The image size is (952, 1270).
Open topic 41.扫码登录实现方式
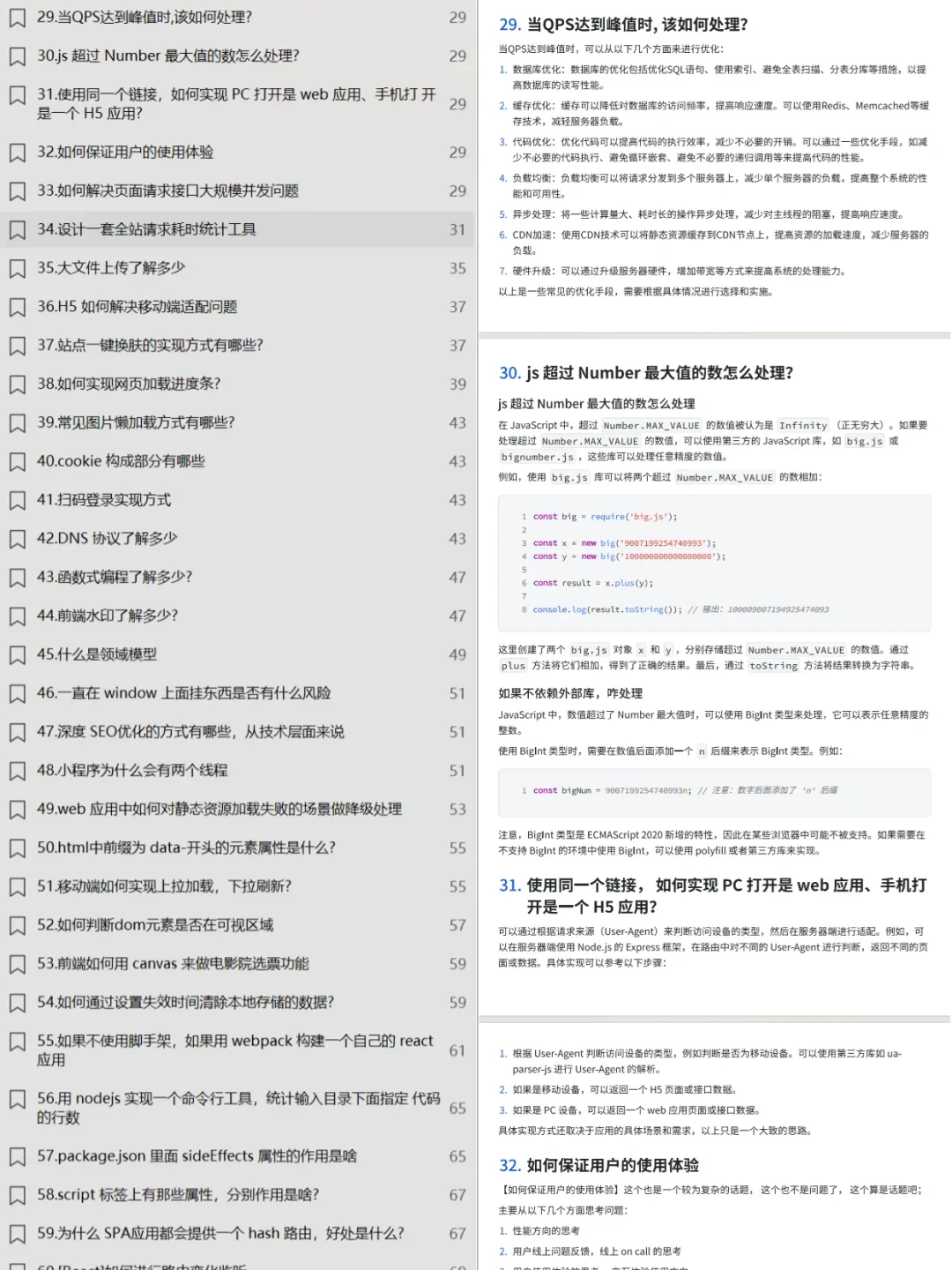(106, 499)
